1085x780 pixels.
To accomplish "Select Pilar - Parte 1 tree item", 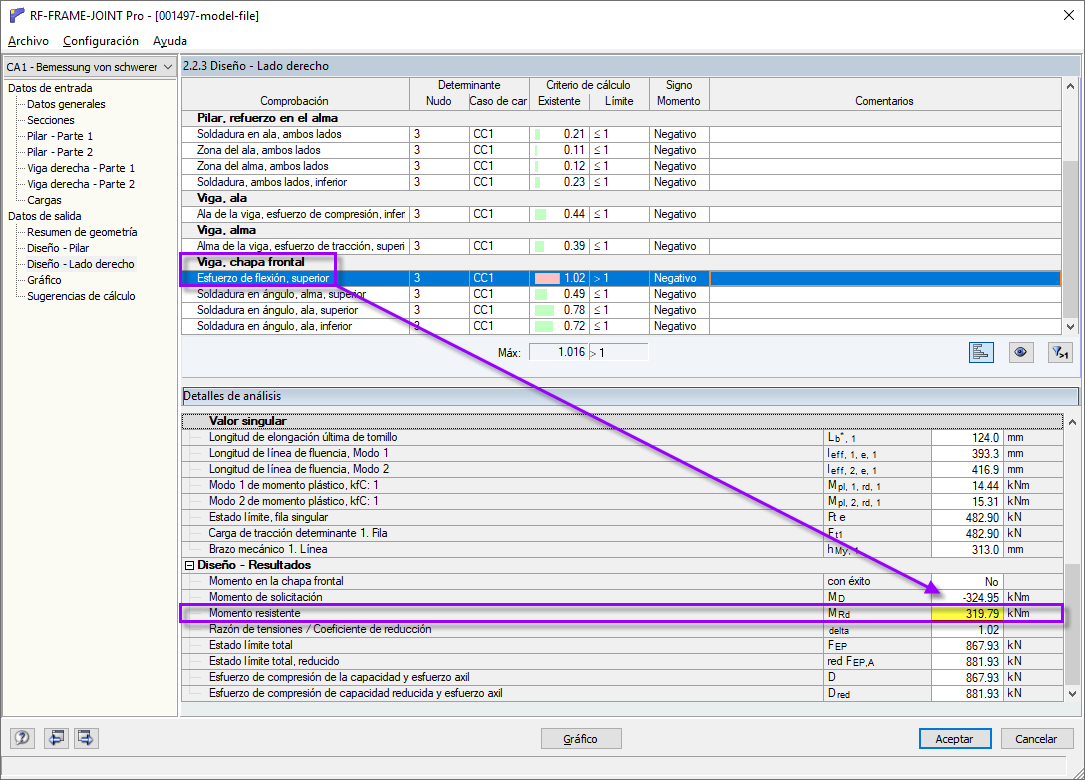I will click(x=60, y=136).
